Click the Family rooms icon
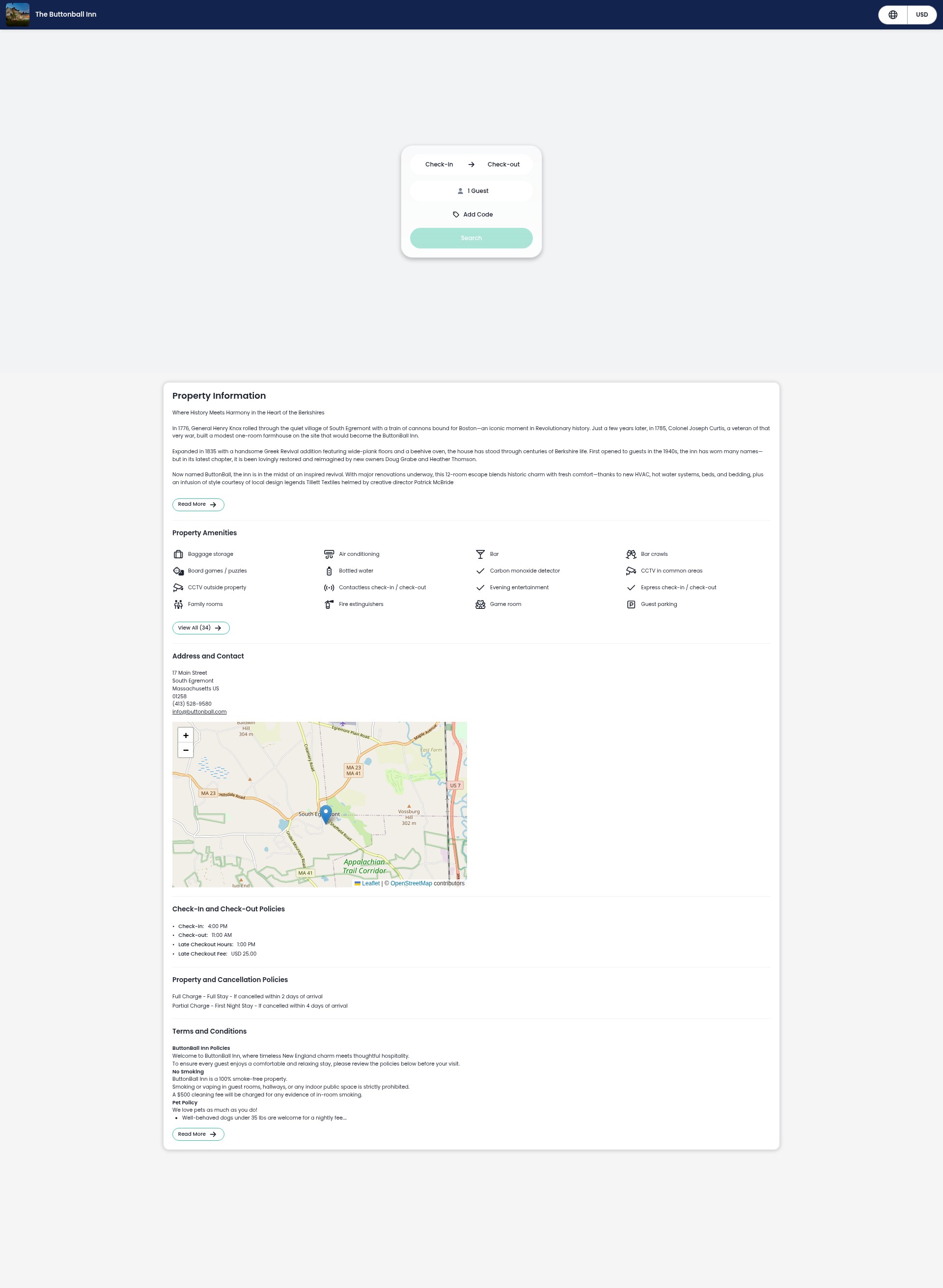This screenshot has width=943, height=1288. point(178,604)
